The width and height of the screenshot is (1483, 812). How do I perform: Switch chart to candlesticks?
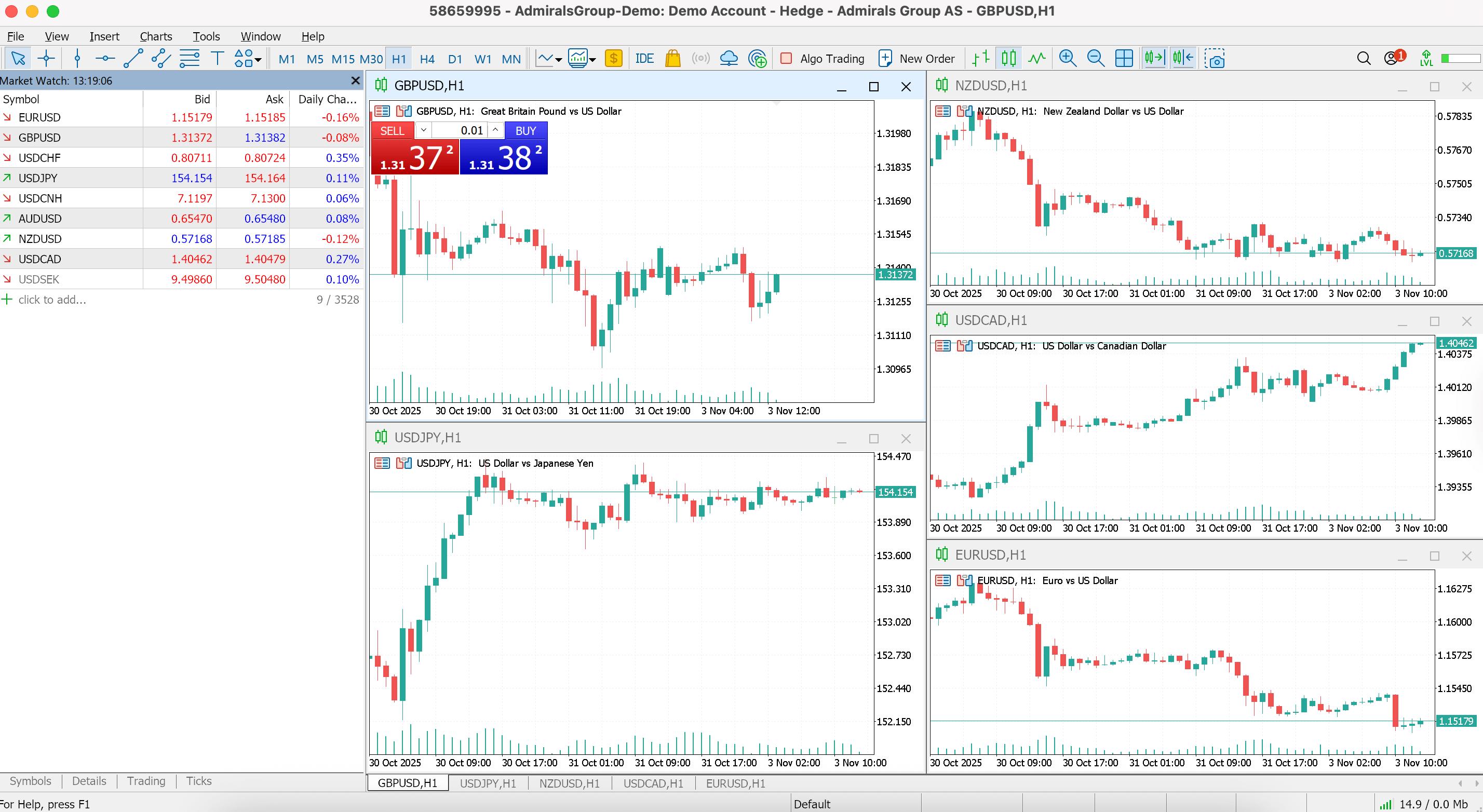point(1008,58)
